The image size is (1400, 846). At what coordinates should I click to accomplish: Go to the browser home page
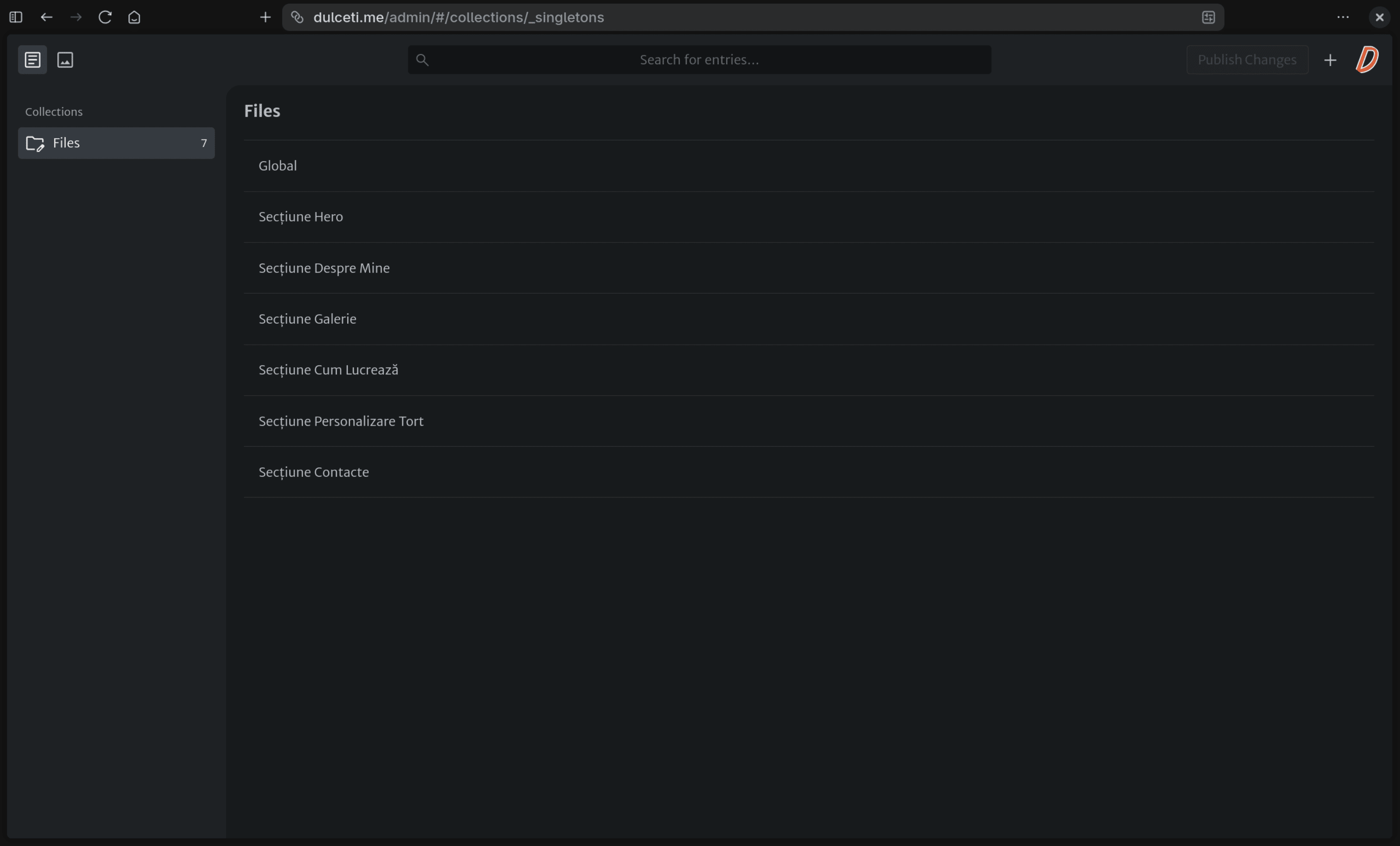[134, 17]
